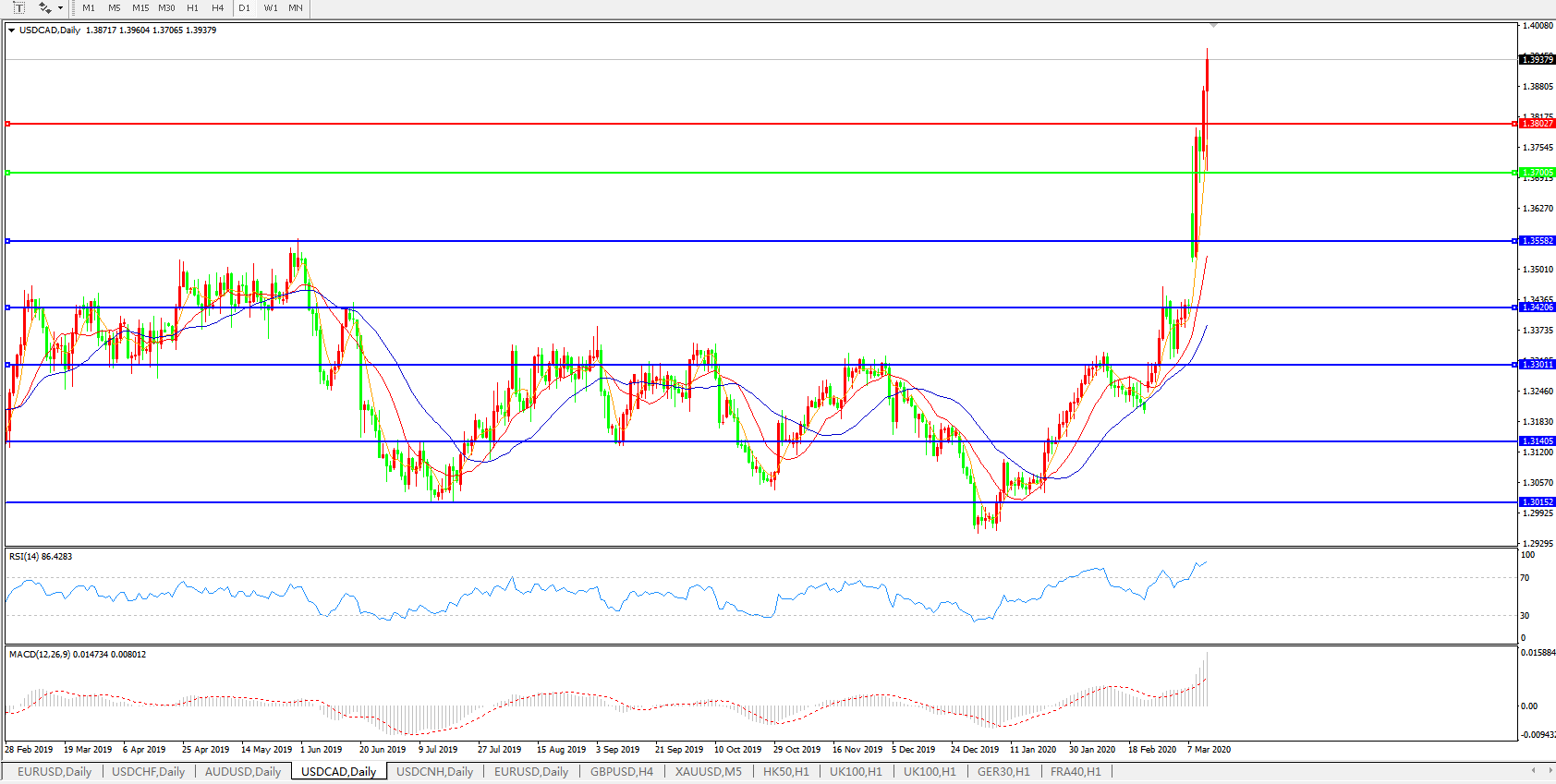Select the MN monthly timeframe
This screenshot has height=784, width=1556.
[296, 8]
